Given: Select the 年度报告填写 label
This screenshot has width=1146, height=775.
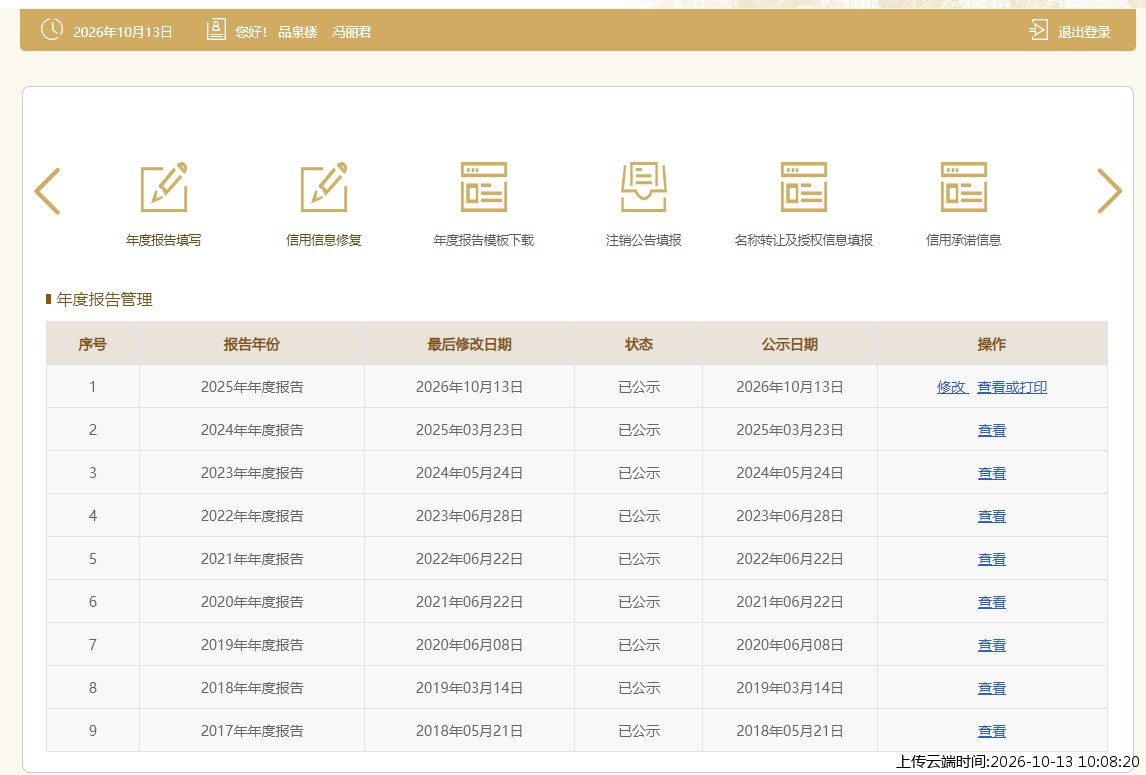Looking at the screenshot, I should pyautogui.click(x=164, y=240).
